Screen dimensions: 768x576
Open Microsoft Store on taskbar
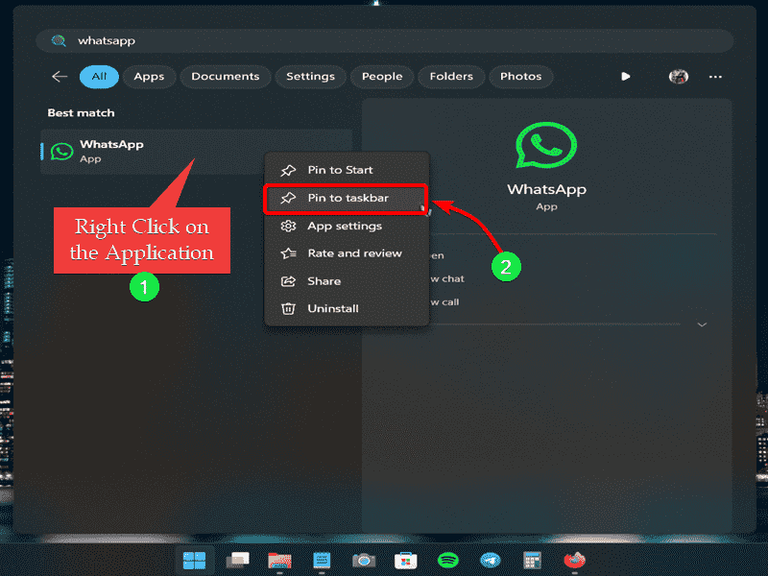[406, 560]
